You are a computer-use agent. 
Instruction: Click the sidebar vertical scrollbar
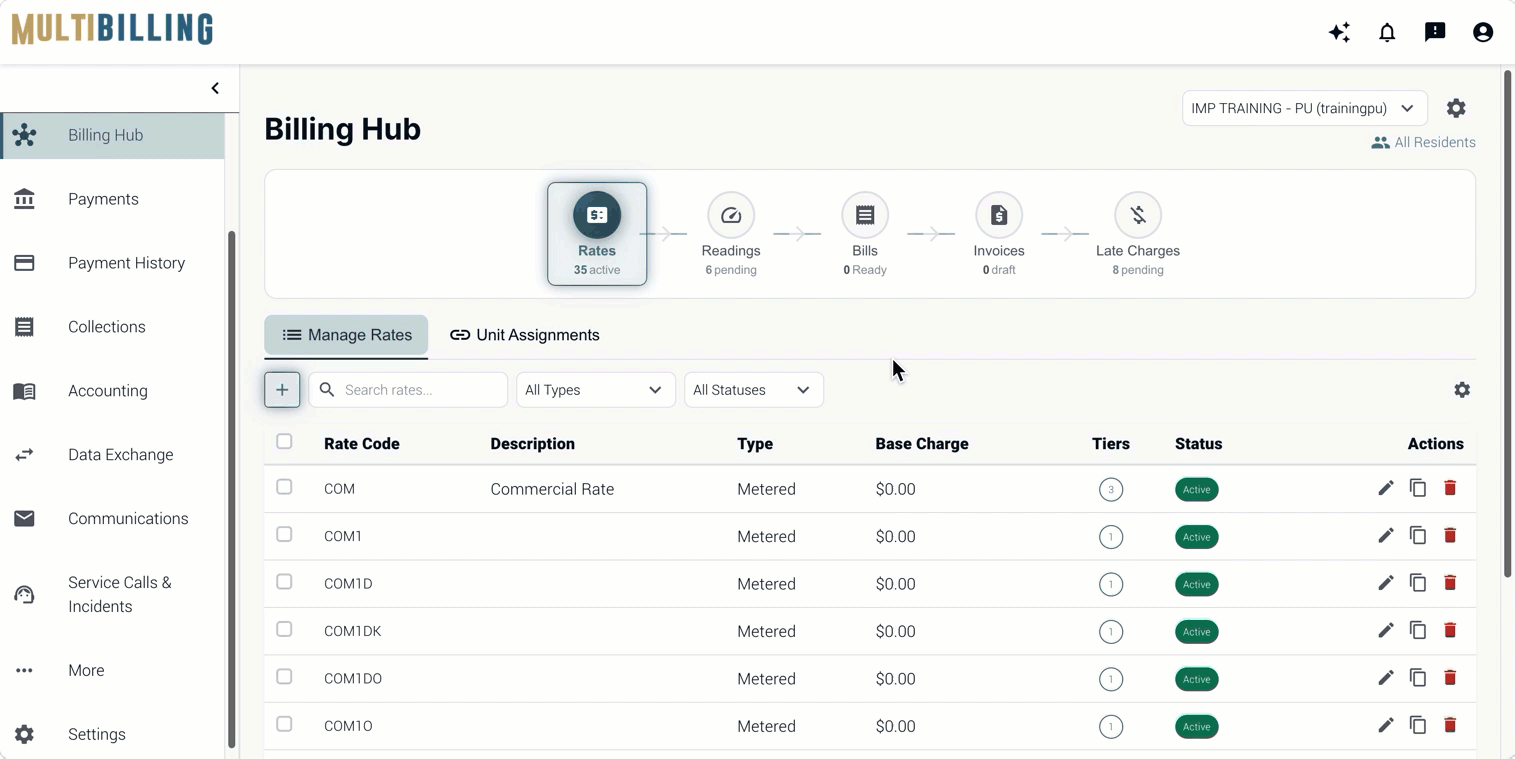[232, 490]
